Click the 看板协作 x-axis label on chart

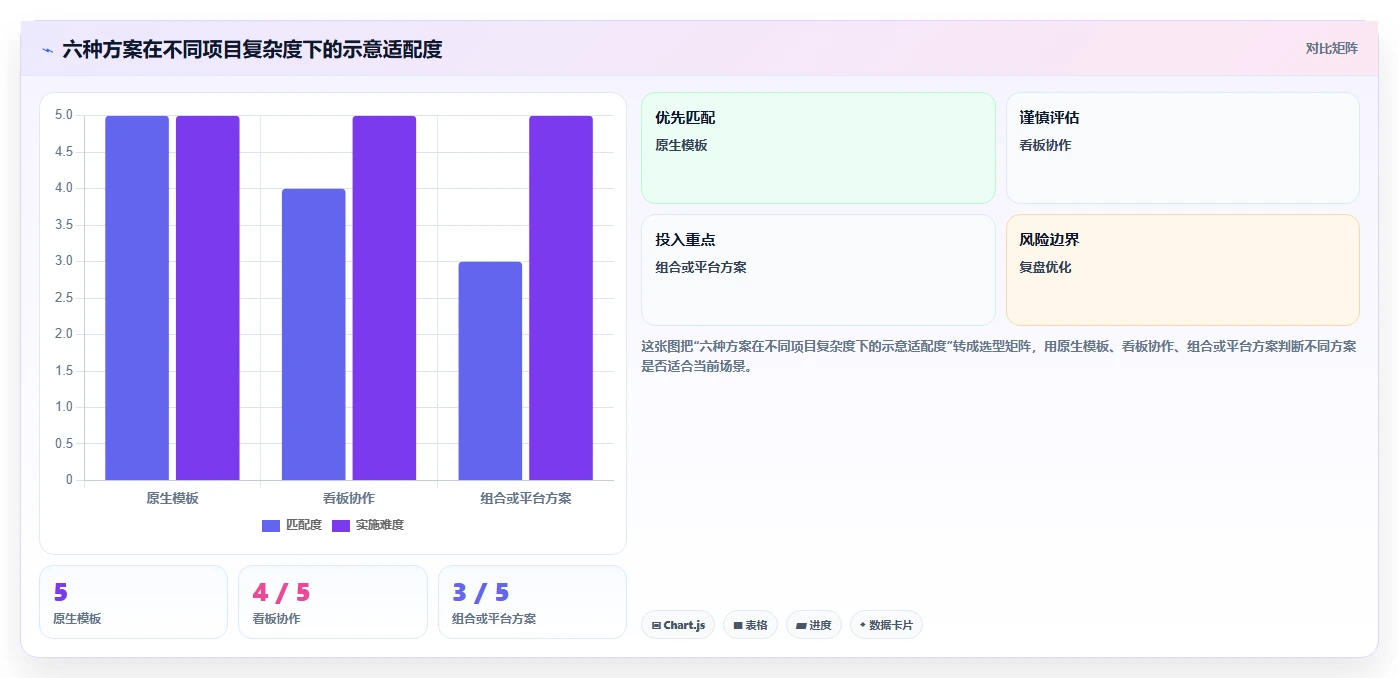pyautogui.click(x=349, y=498)
